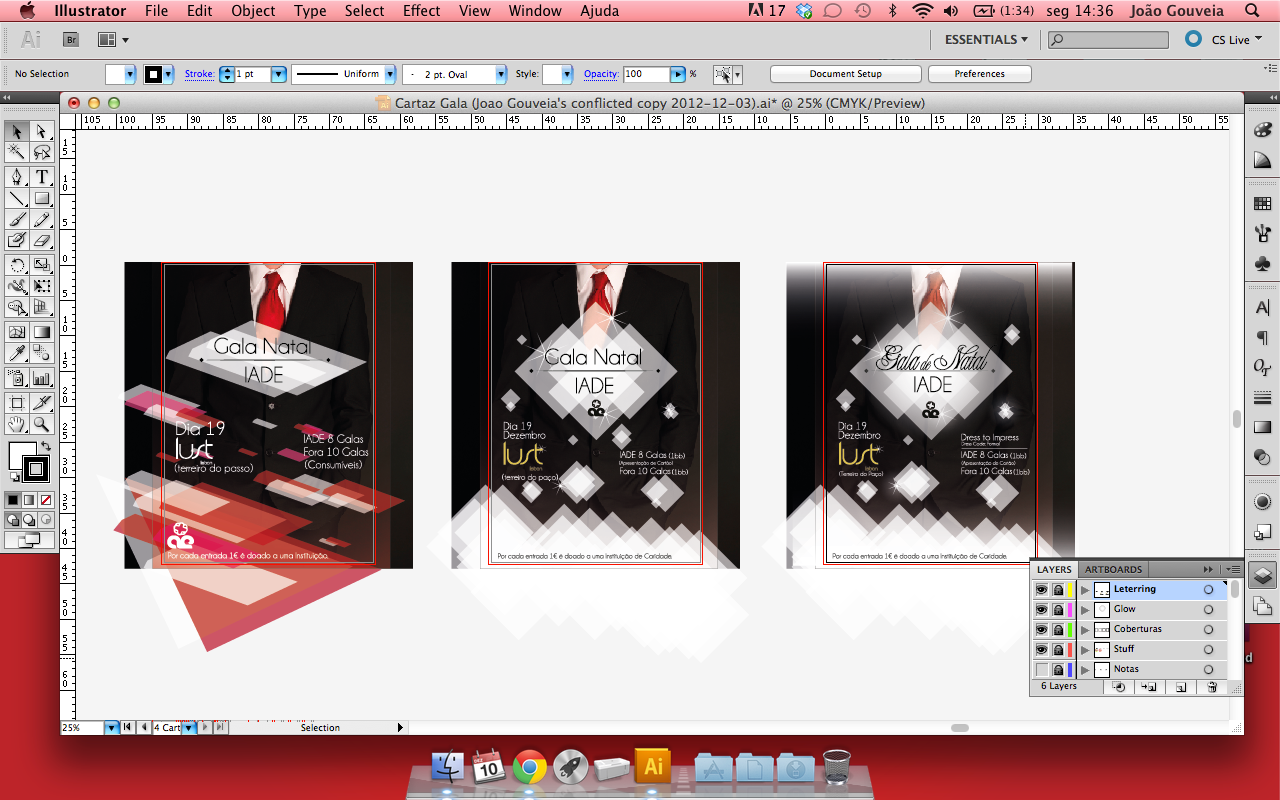This screenshot has height=800, width=1280.
Task: Hide the Leterring layer eye icon
Action: pyautogui.click(x=1042, y=590)
